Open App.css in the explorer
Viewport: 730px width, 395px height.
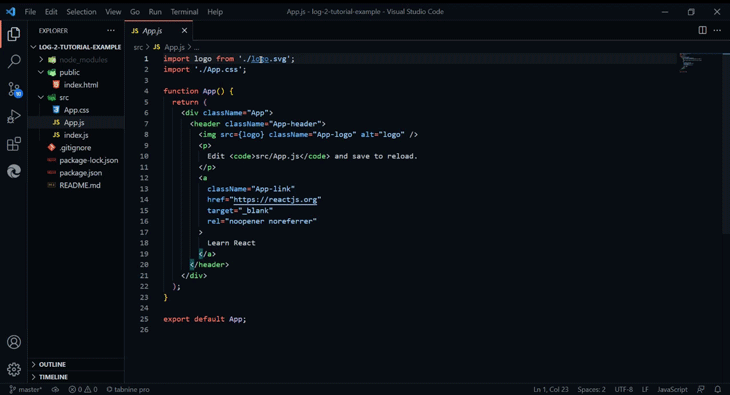[76, 110]
